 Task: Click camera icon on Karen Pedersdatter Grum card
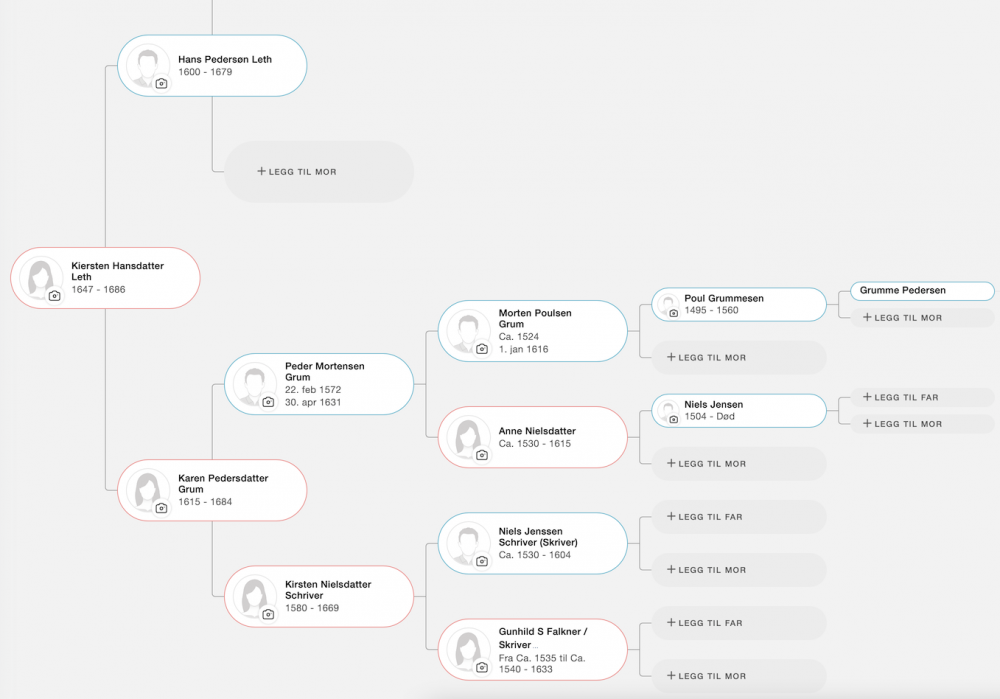161,508
